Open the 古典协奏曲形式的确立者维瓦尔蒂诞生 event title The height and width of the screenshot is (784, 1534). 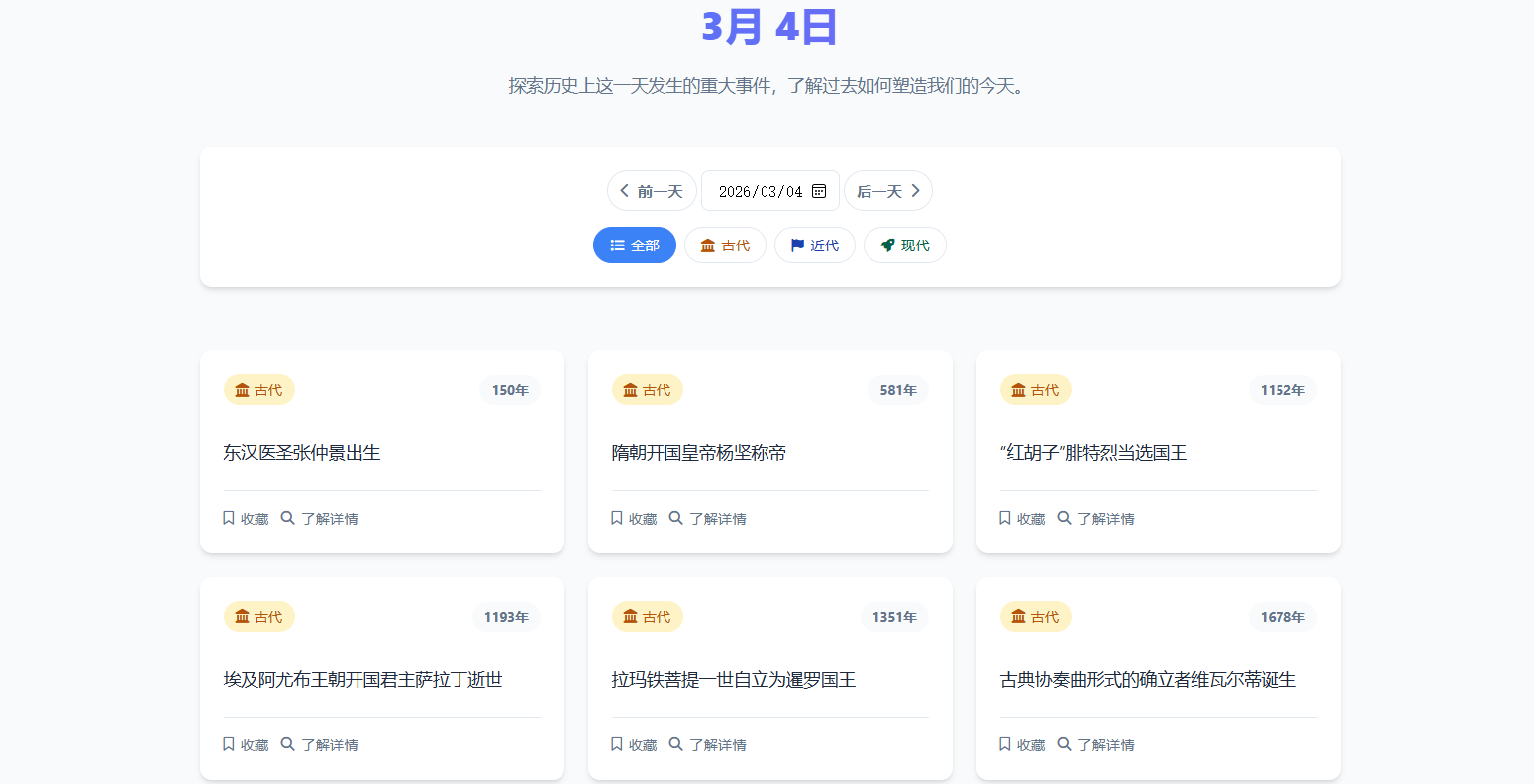tap(1148, 680)
